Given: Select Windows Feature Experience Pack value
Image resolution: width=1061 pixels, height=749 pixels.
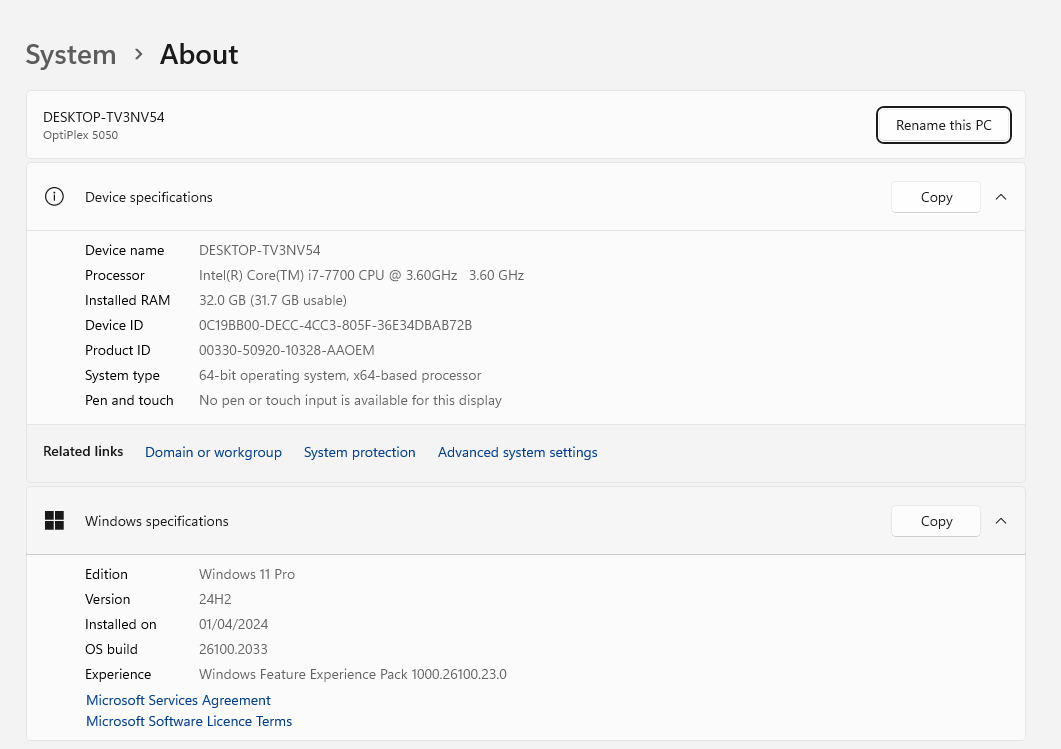Looking at the screenshot, I should (353, 675).
